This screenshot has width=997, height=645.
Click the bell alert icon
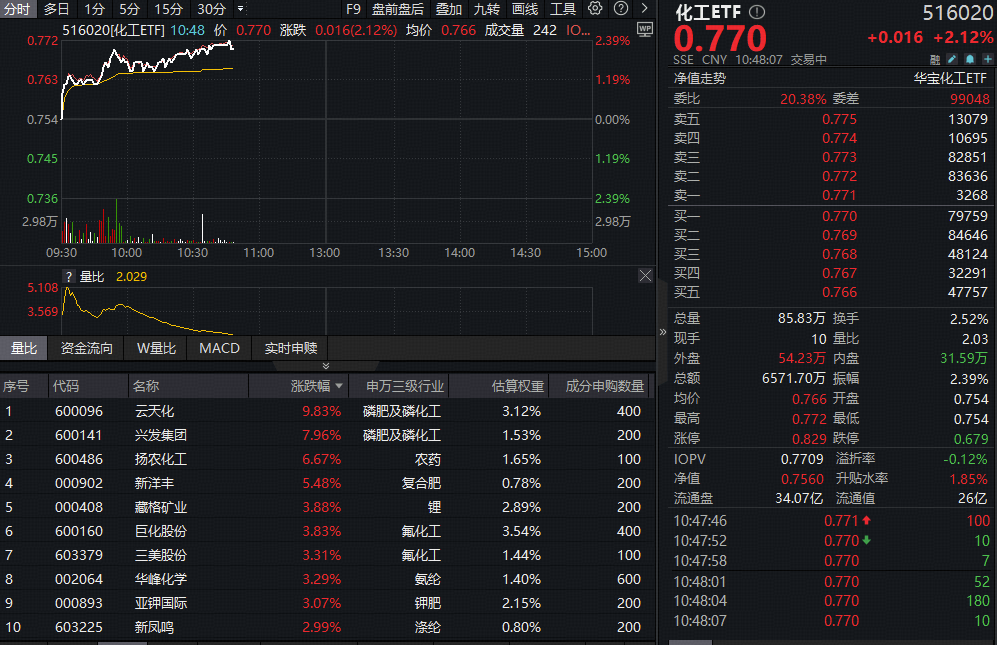point(969,59)
